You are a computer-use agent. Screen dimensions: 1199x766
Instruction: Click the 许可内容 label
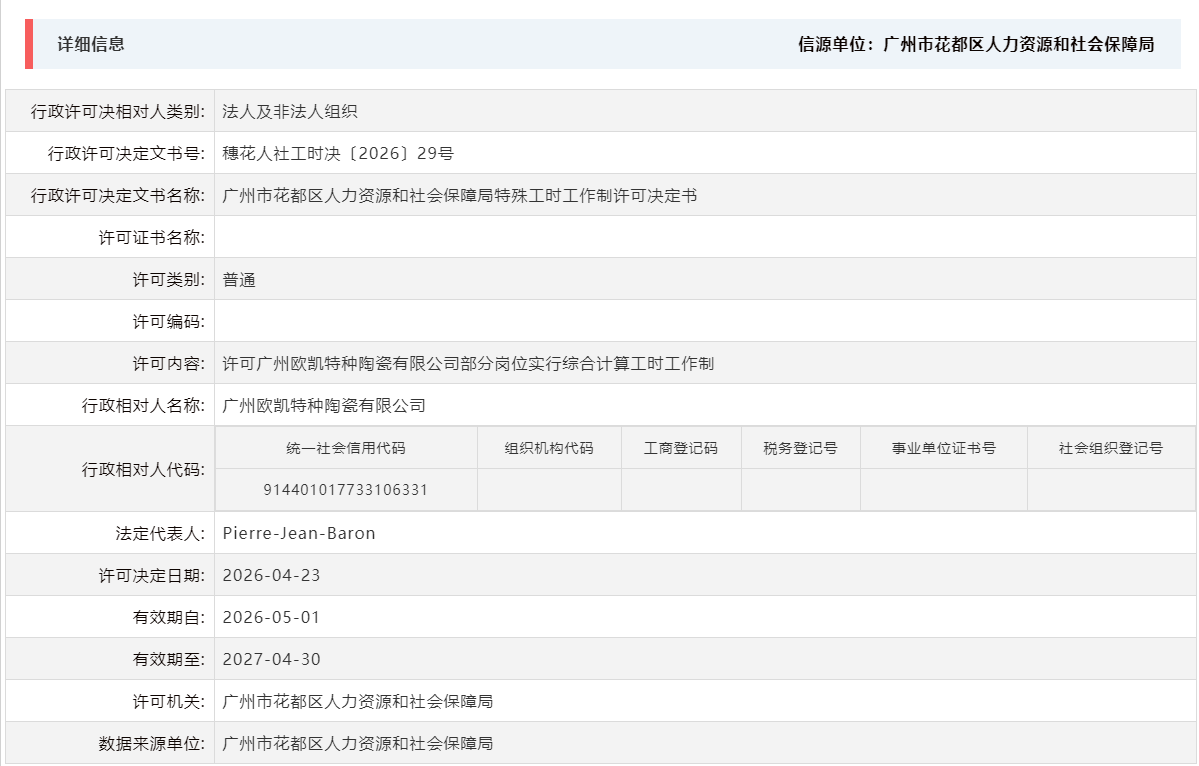coord(168,364)
